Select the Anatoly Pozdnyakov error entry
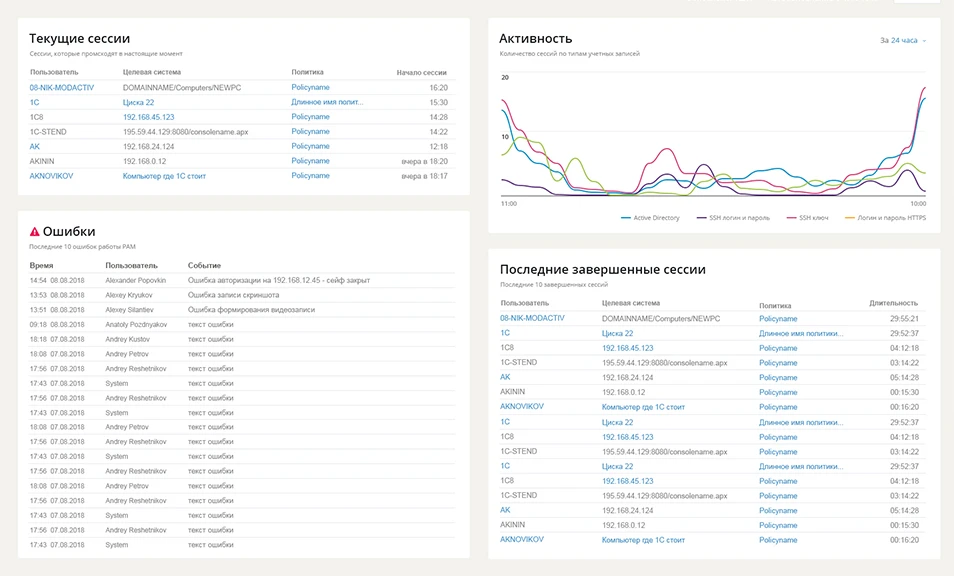954x576 pixels. (136, 324)
